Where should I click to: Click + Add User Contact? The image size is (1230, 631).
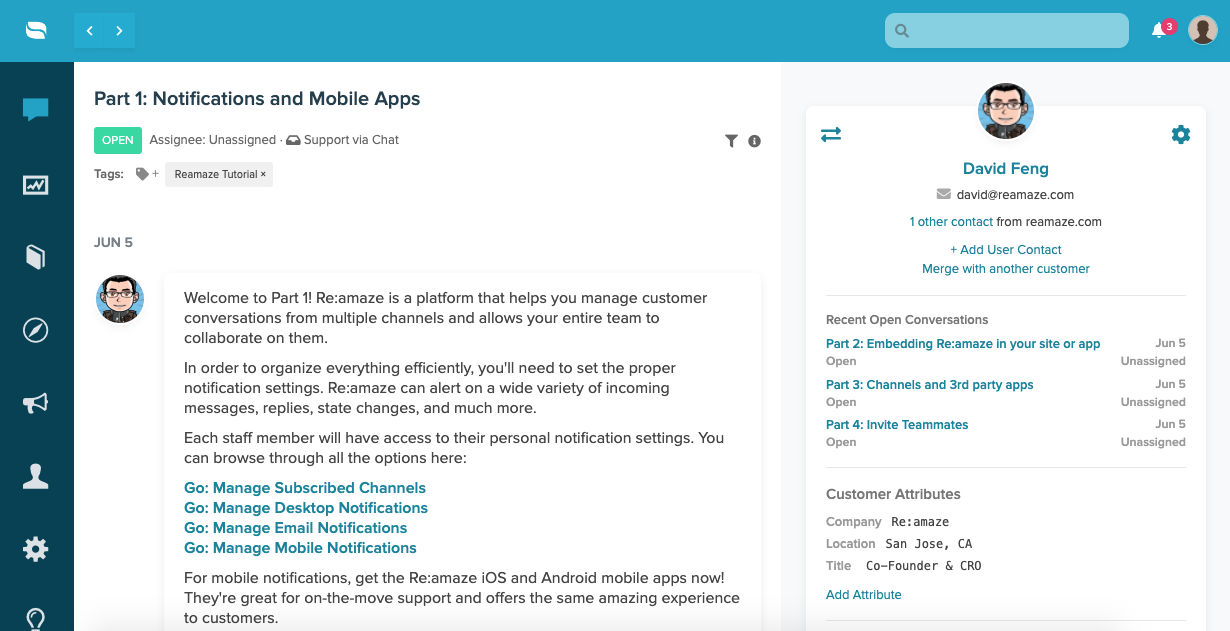tap(1006, 250)
